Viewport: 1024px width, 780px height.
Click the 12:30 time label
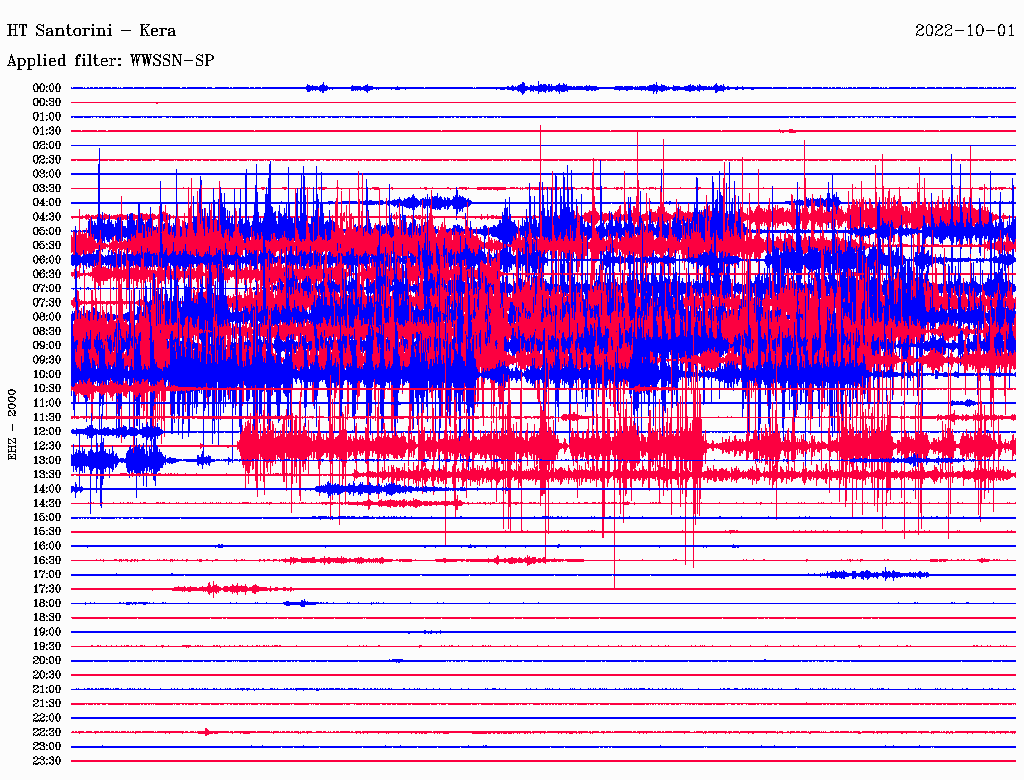47,446
